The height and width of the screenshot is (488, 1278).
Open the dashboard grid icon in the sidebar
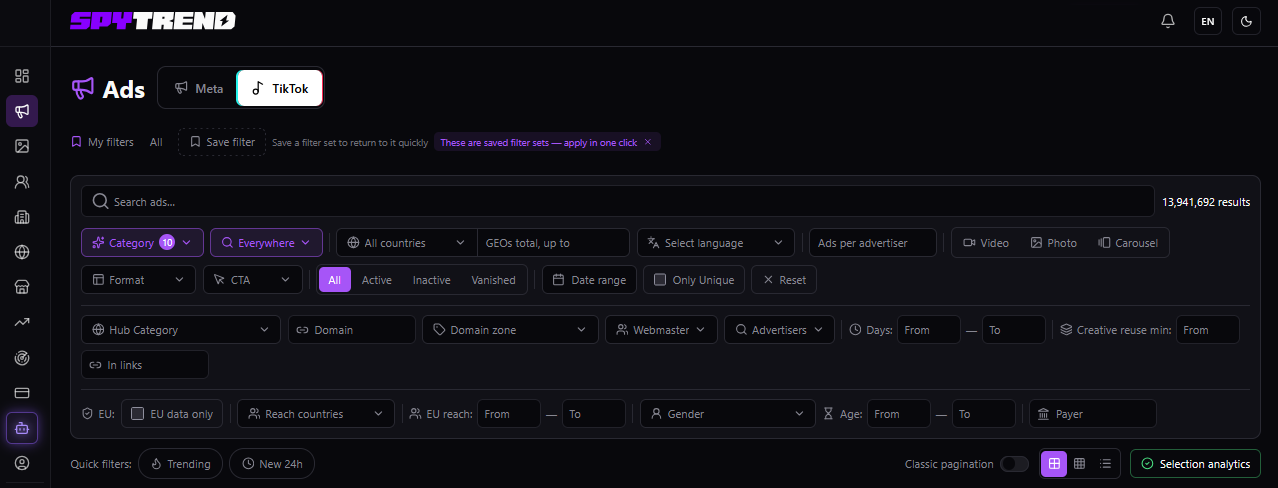22,76
